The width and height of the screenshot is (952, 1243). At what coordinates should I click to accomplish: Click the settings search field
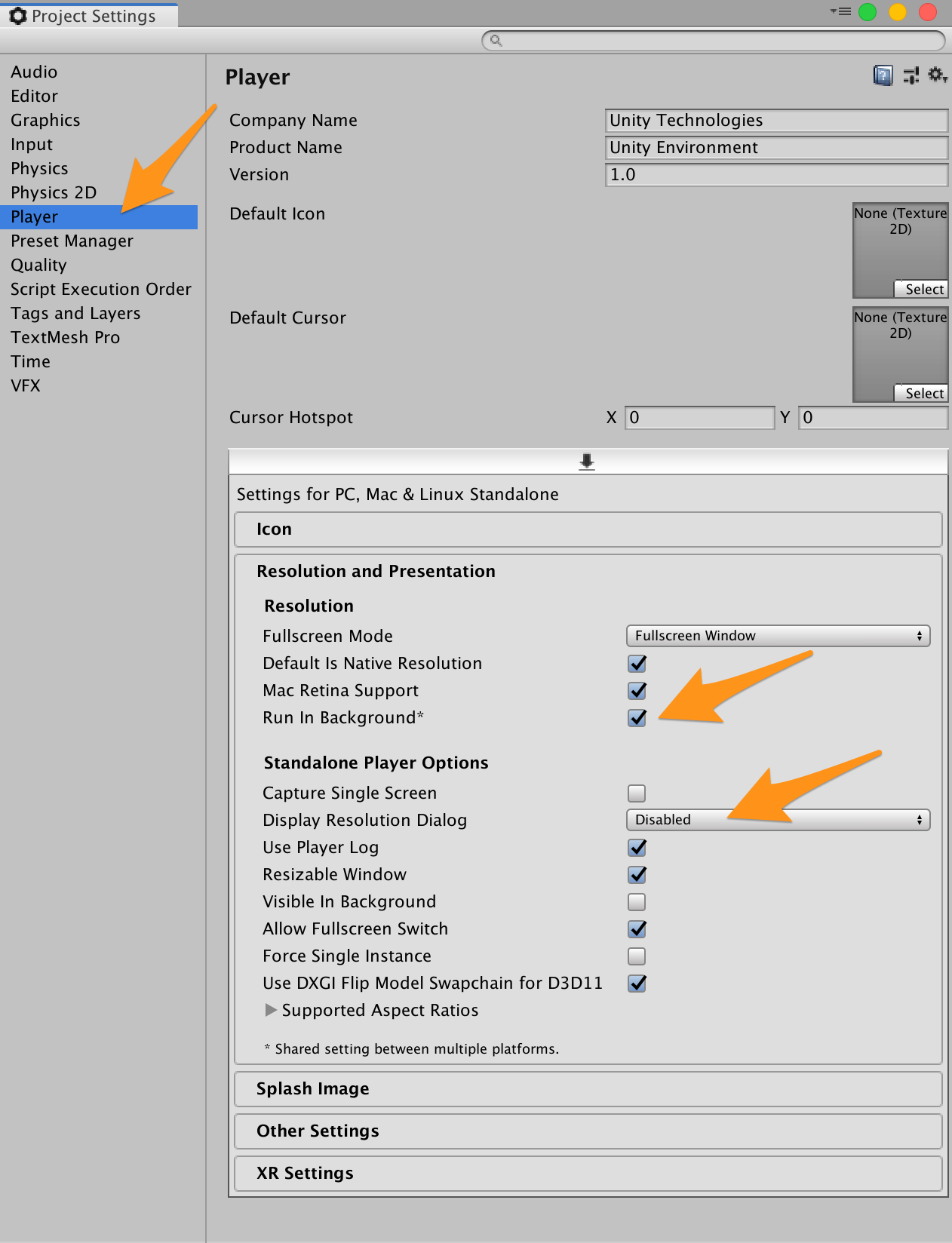(x=713, y=40)
